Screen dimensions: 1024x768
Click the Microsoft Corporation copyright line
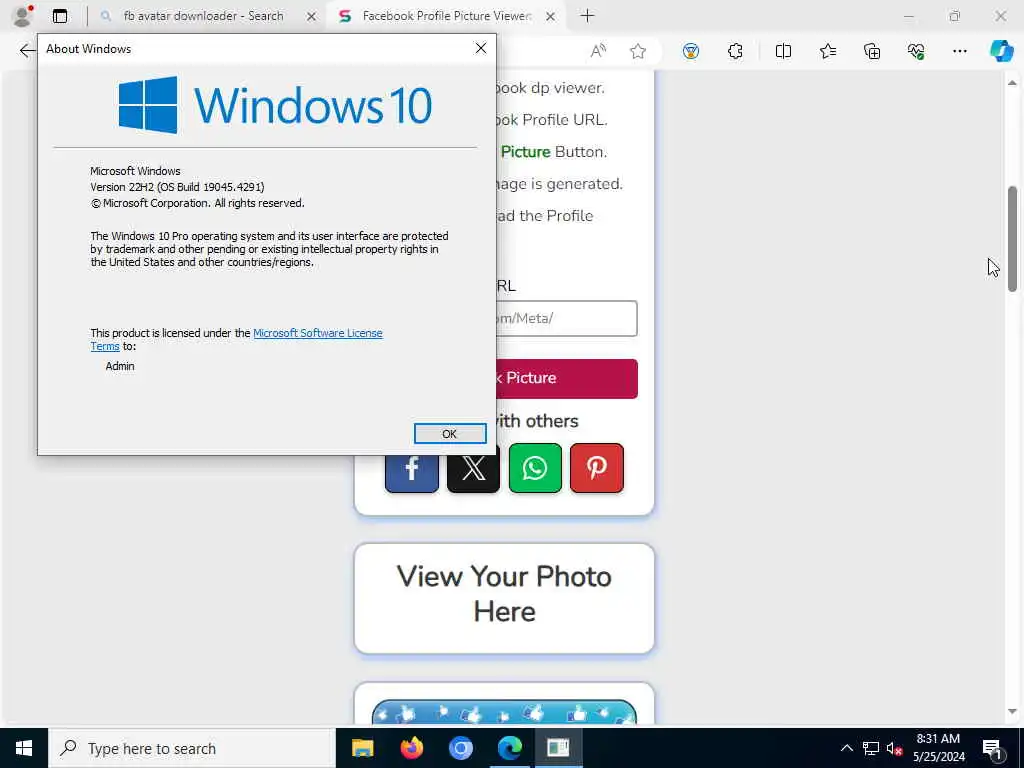tap(197, 203)
